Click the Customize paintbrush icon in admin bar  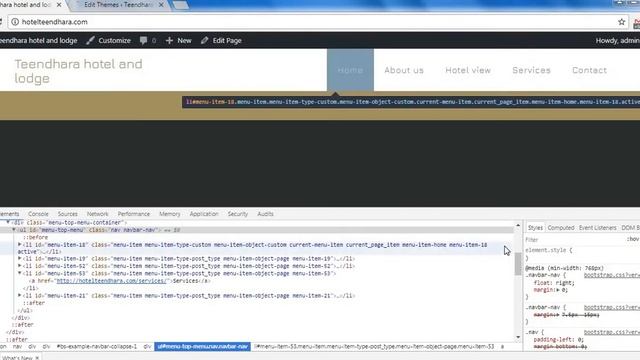tap(91, 40)
